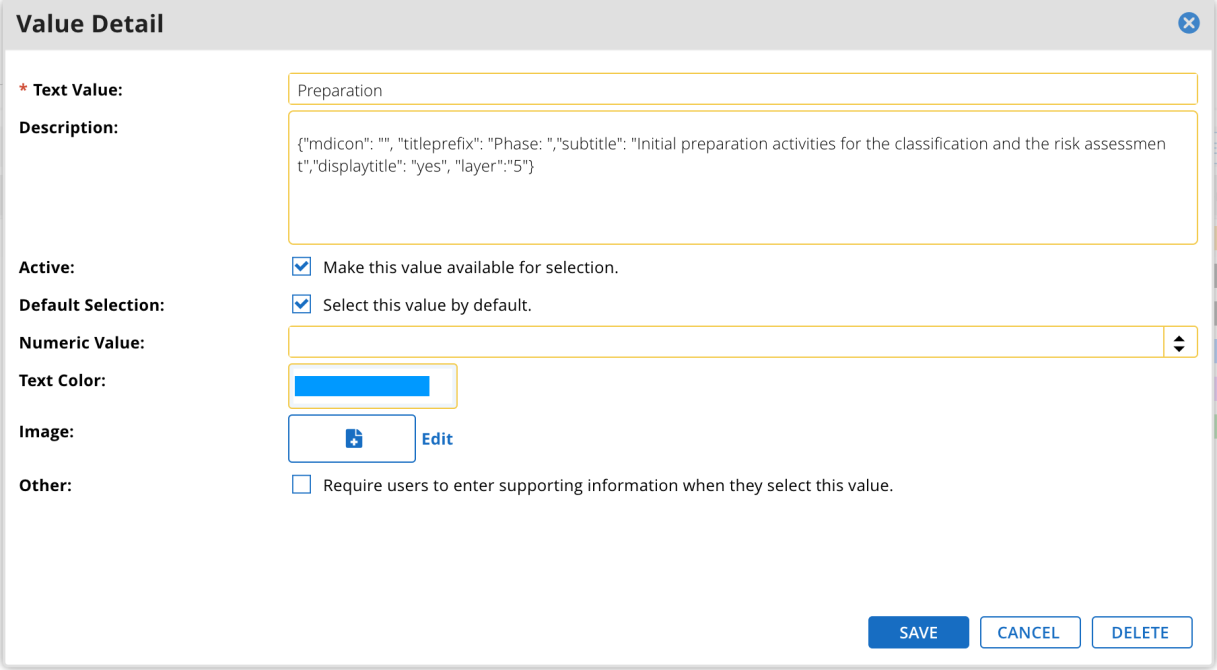This screenshot has width=1217, height=670.
Task: Click the Value Detail title bar heading
Action: click(90, 24)
